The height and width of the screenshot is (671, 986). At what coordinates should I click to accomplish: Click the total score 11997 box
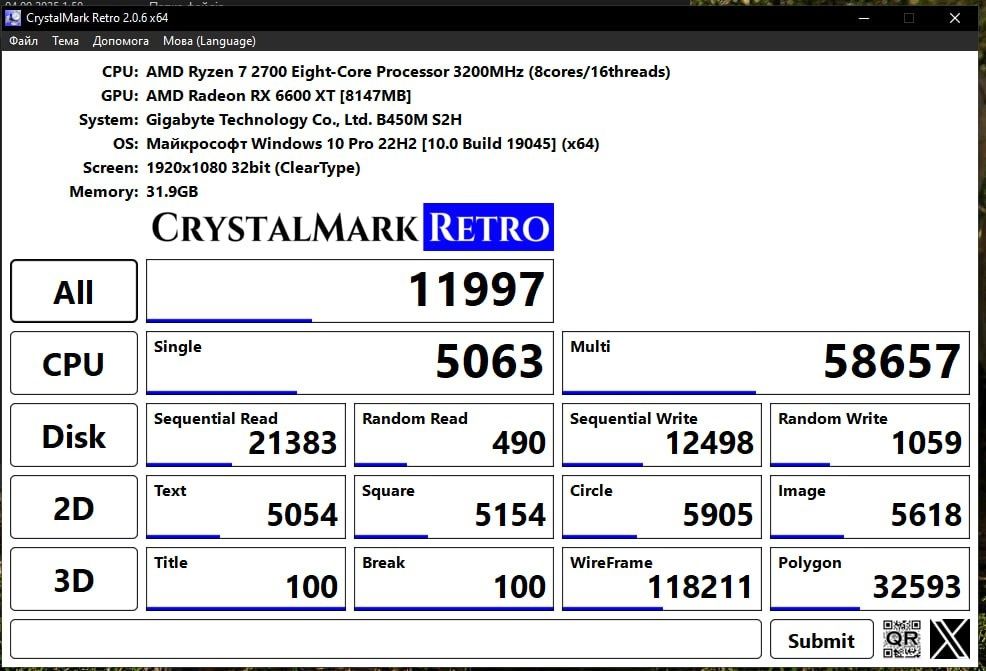click(x=350, y=291)
